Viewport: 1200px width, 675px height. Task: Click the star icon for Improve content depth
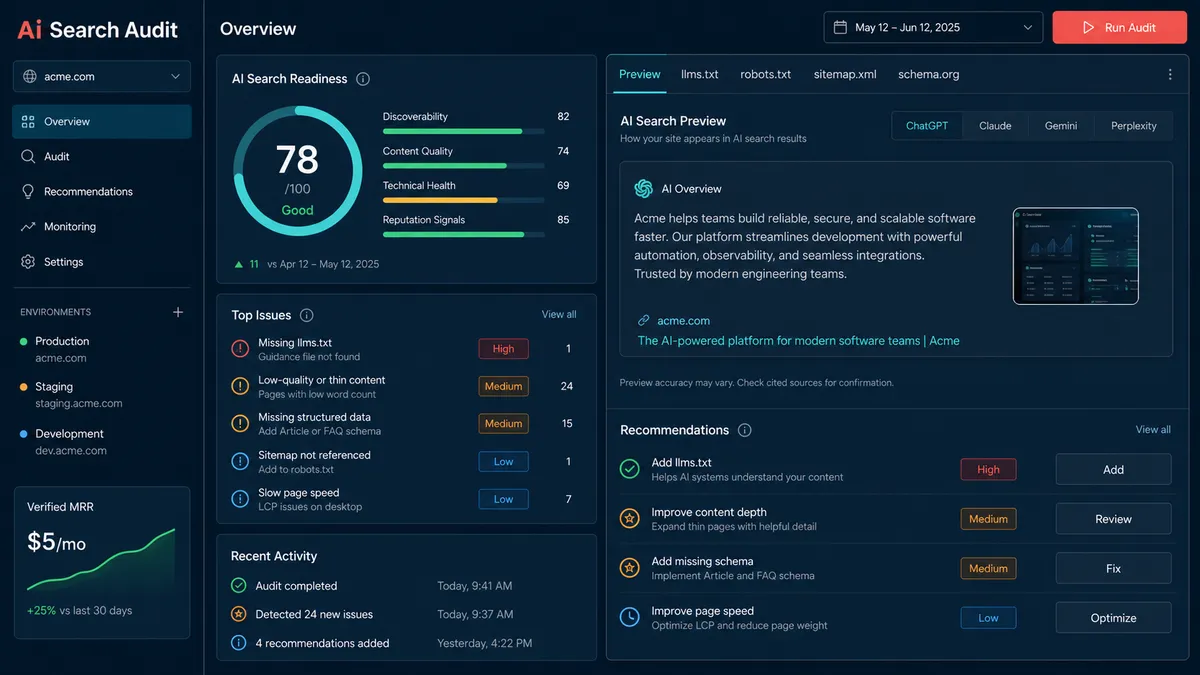[x=629, y=518]
